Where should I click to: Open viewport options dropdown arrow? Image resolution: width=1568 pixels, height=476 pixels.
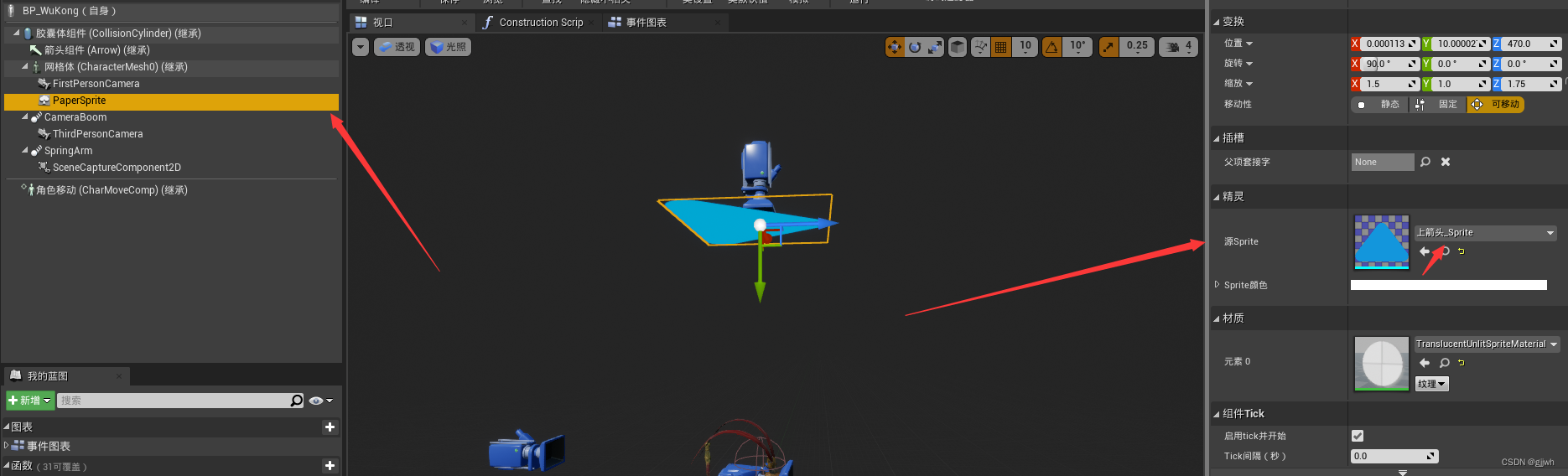(x=361, y=47)
